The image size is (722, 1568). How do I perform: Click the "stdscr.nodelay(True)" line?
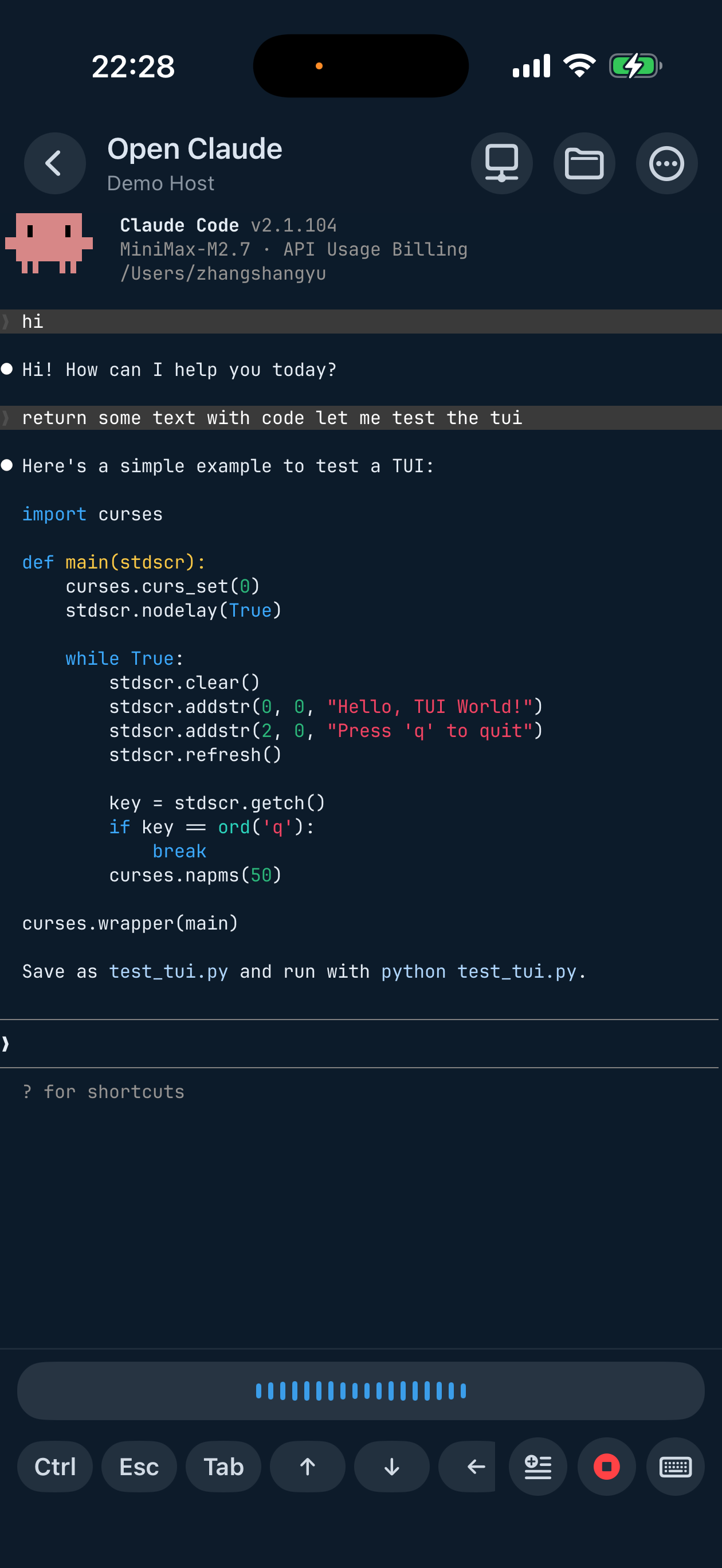coord(174,610)
